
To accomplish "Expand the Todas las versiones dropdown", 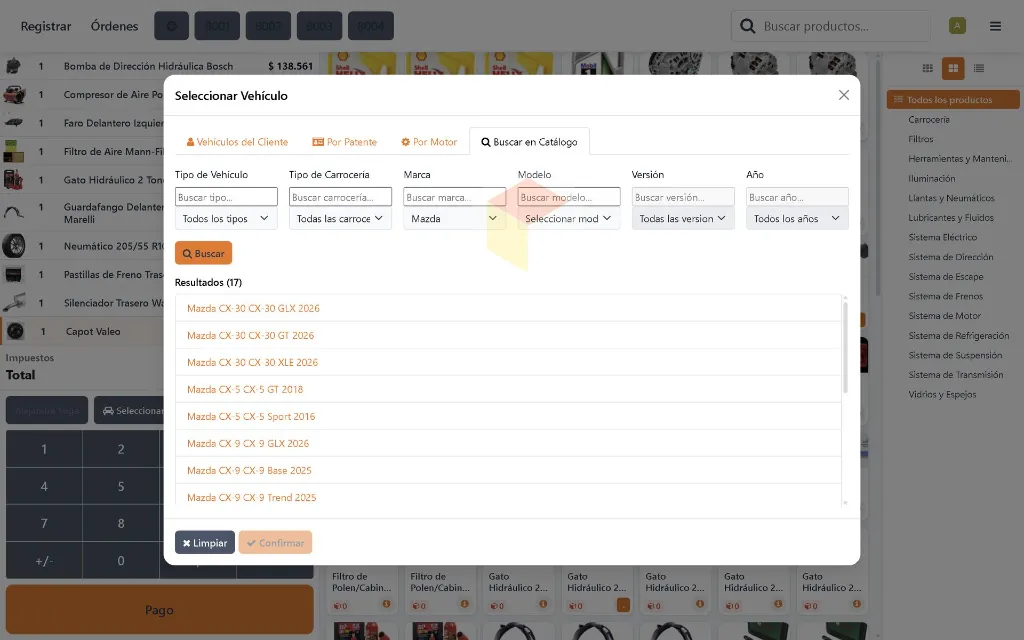I will (x=683, y=219).
